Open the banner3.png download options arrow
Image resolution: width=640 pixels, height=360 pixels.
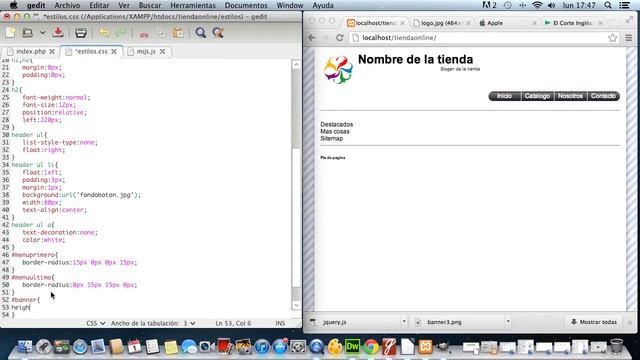click(508, 322)
